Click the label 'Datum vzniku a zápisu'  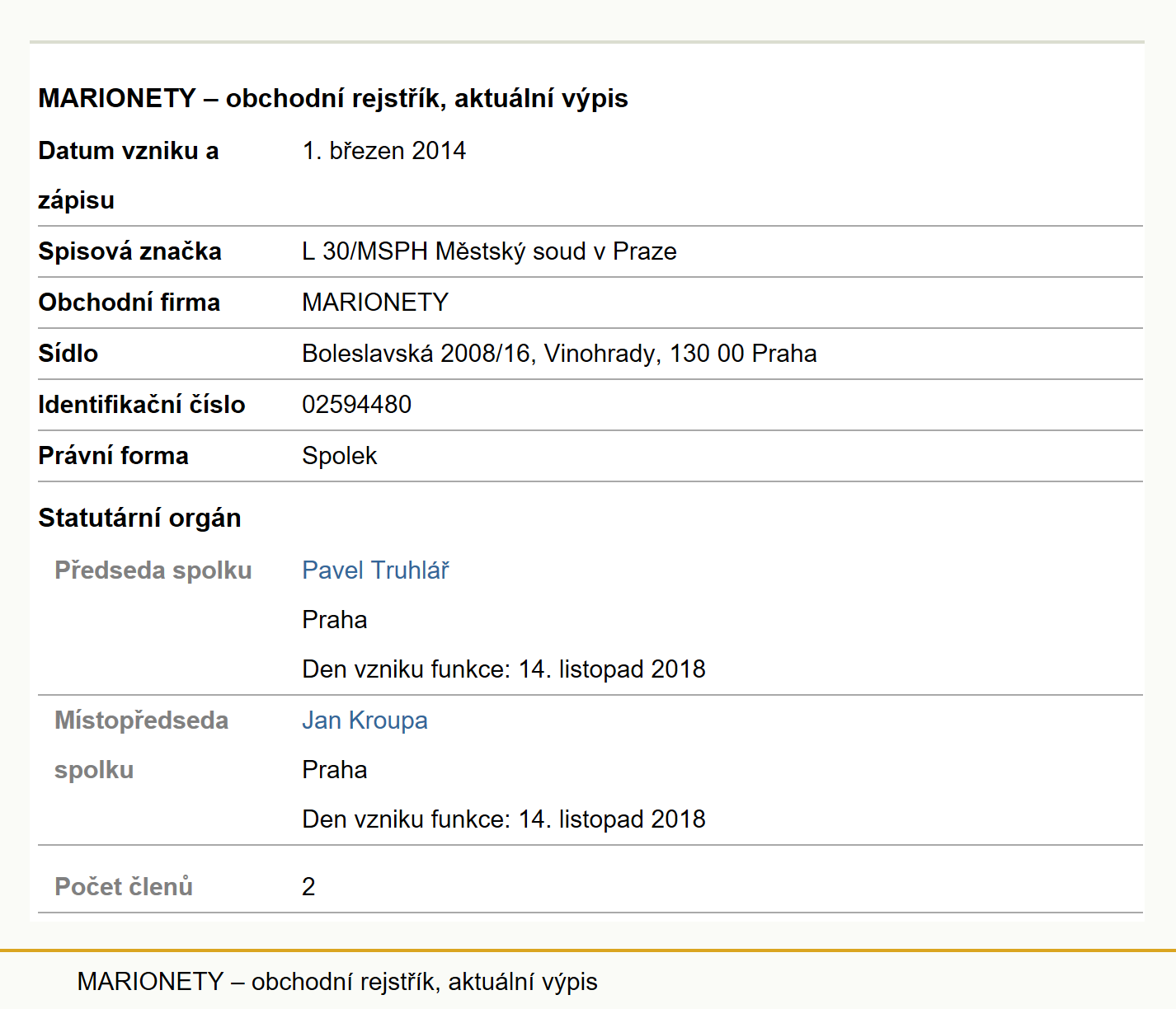pos(129,175)
